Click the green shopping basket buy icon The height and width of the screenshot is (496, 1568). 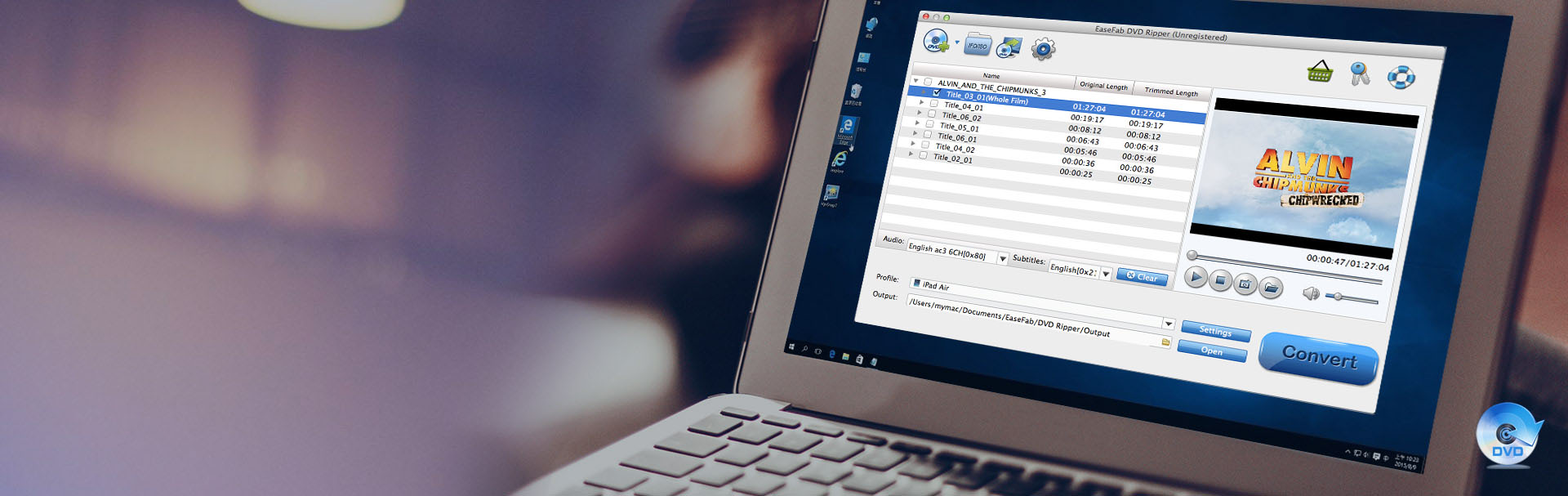1320,72
